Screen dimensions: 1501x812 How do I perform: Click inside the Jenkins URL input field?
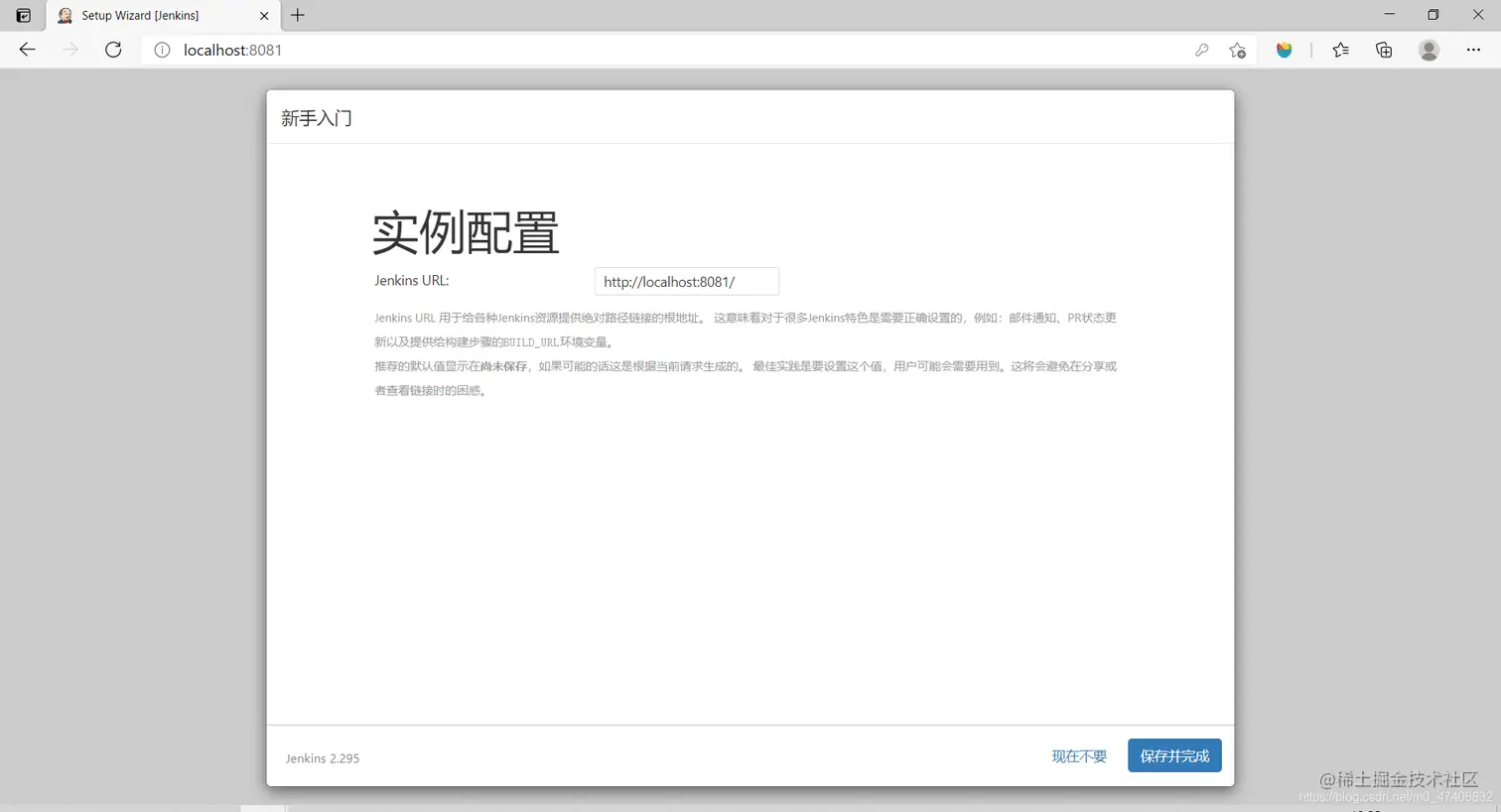coord(686,281)
